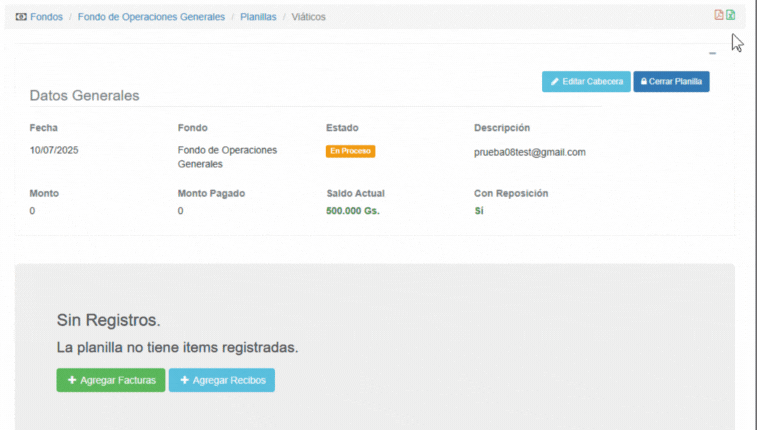Click the Descripción label
This screenshot has height=430, width=757.
(x=502, y=128)
